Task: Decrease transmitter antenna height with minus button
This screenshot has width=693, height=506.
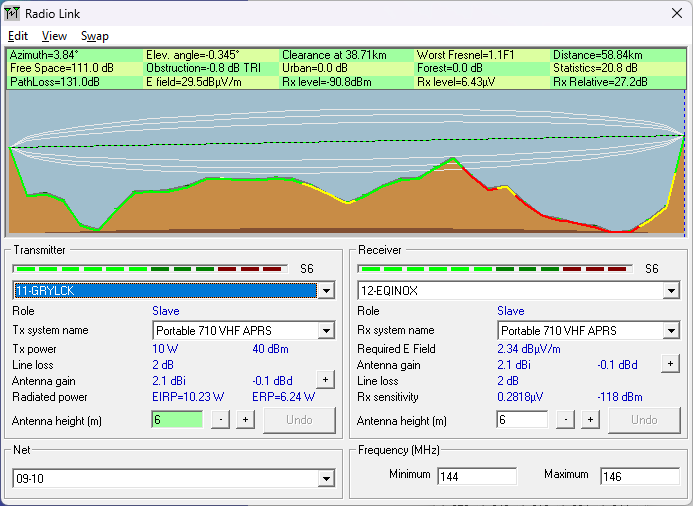Action: [221, 420]
